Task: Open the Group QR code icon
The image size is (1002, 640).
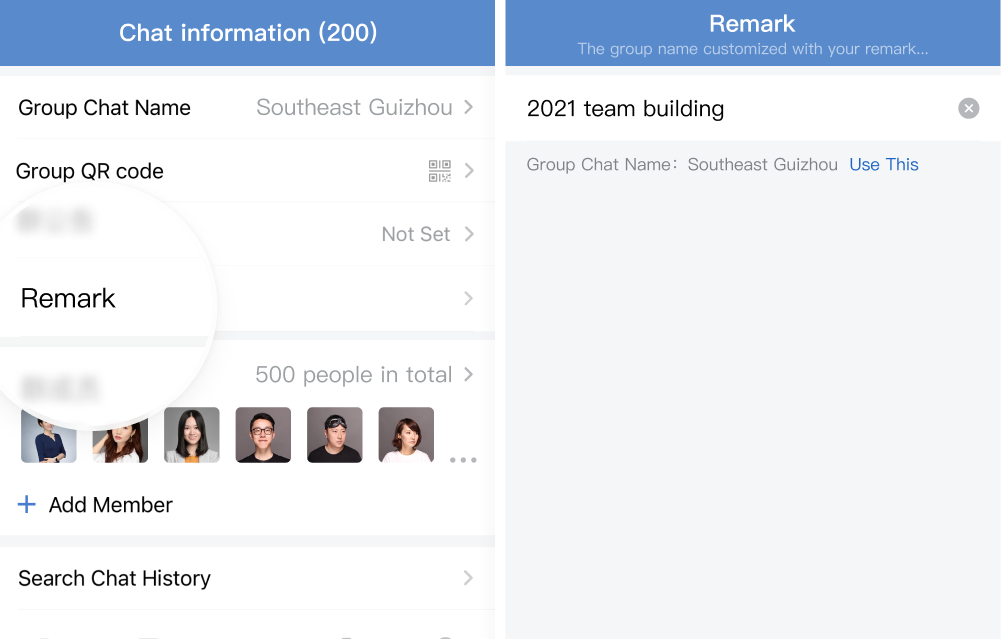Action: 440,171
